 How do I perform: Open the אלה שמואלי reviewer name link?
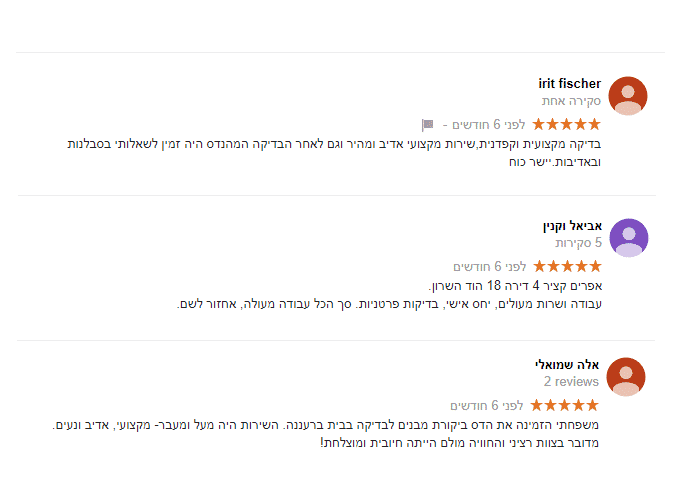pyautogui.click(x=568, y=365)
